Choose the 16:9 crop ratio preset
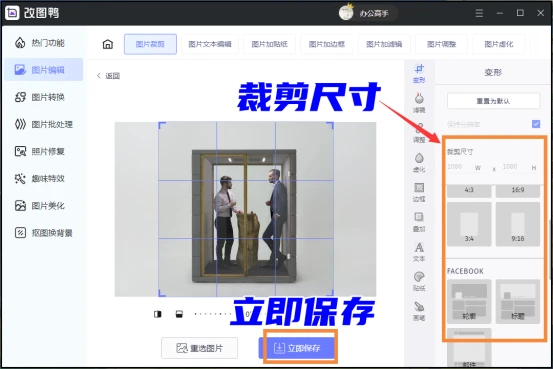This screenshot has width=553, height=369. point(518,190)
